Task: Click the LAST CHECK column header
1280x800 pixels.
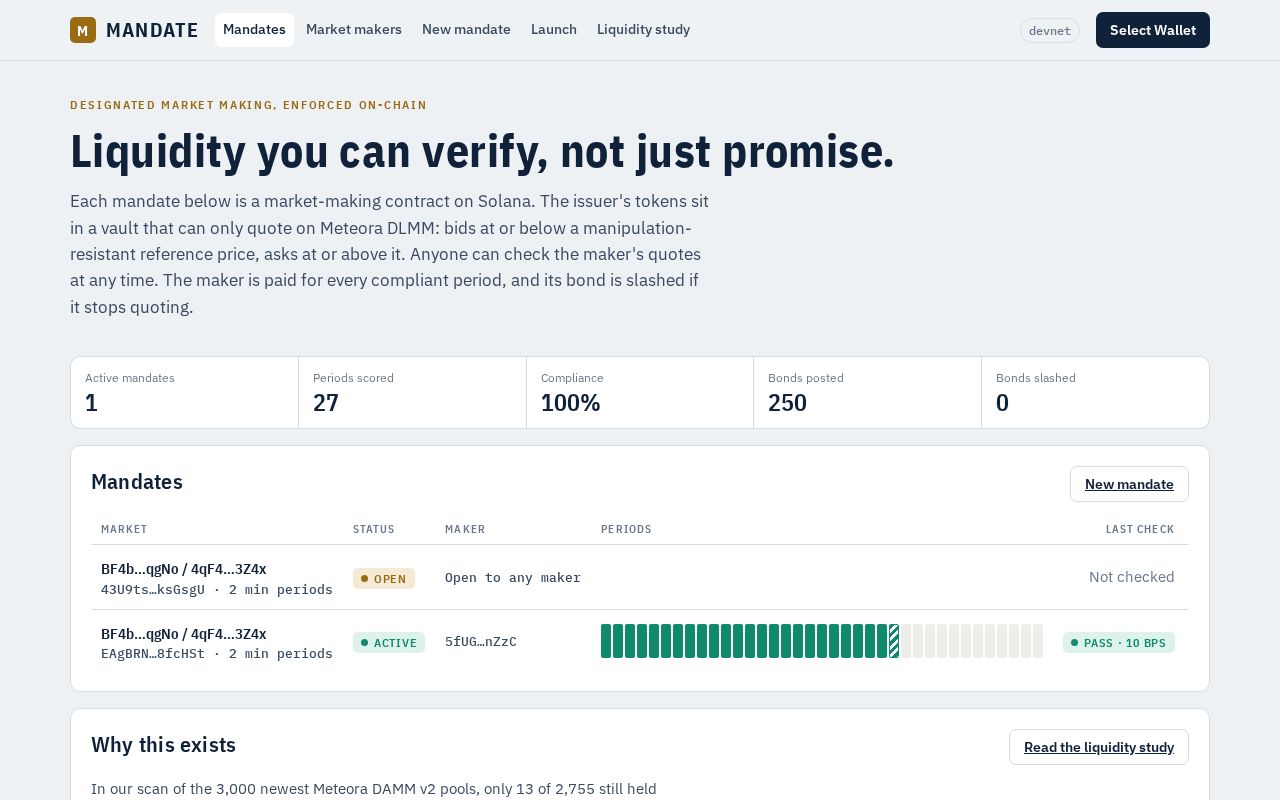Action: [1140, 529]
